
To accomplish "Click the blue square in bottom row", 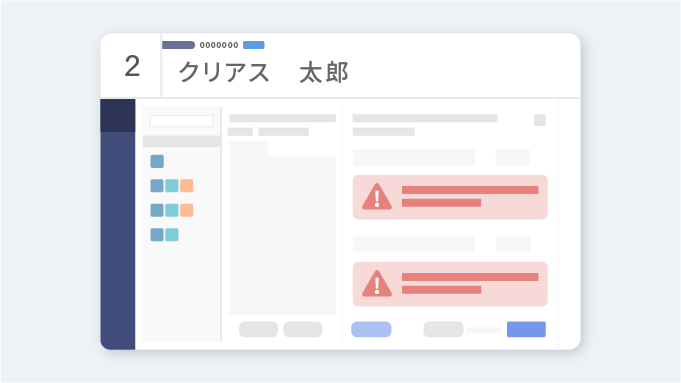I will [x=157, y=234].
